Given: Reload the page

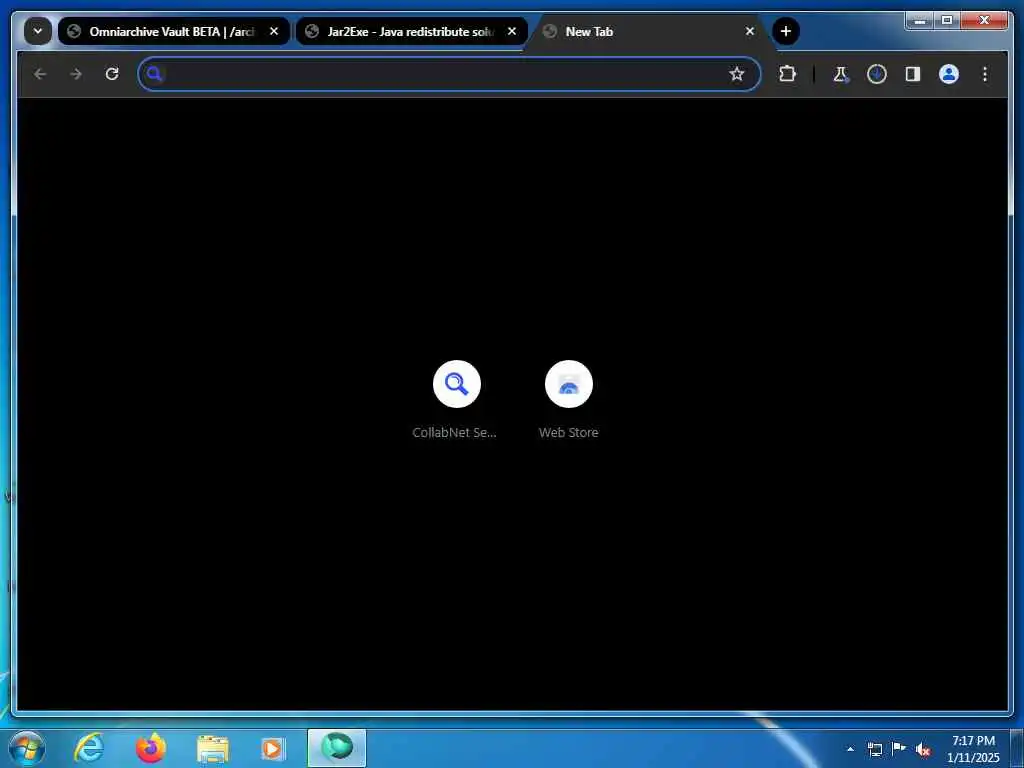Looking at the screenshot, I should [112, 74].
